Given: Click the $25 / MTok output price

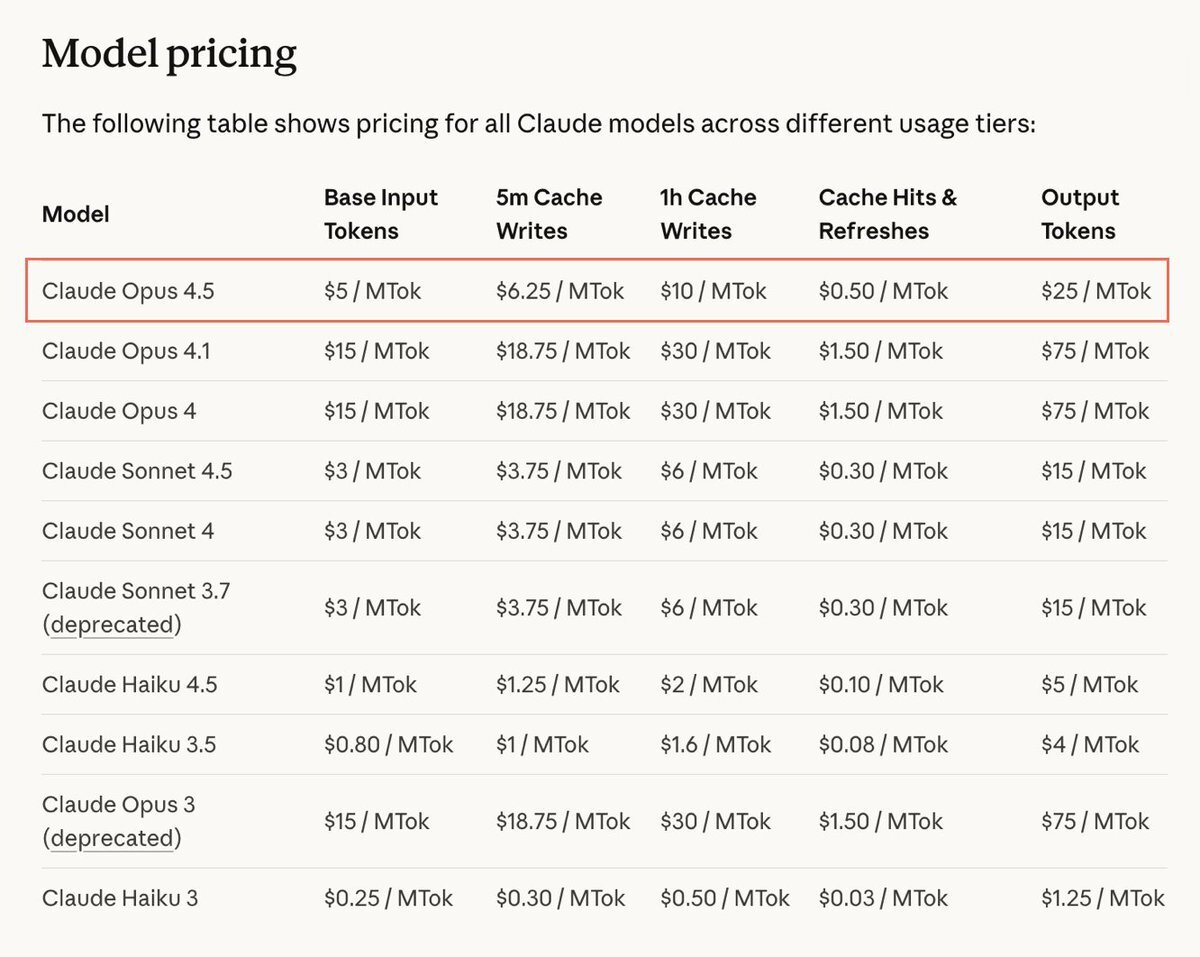Looking at the screenshot, I should coord(1096,291).
